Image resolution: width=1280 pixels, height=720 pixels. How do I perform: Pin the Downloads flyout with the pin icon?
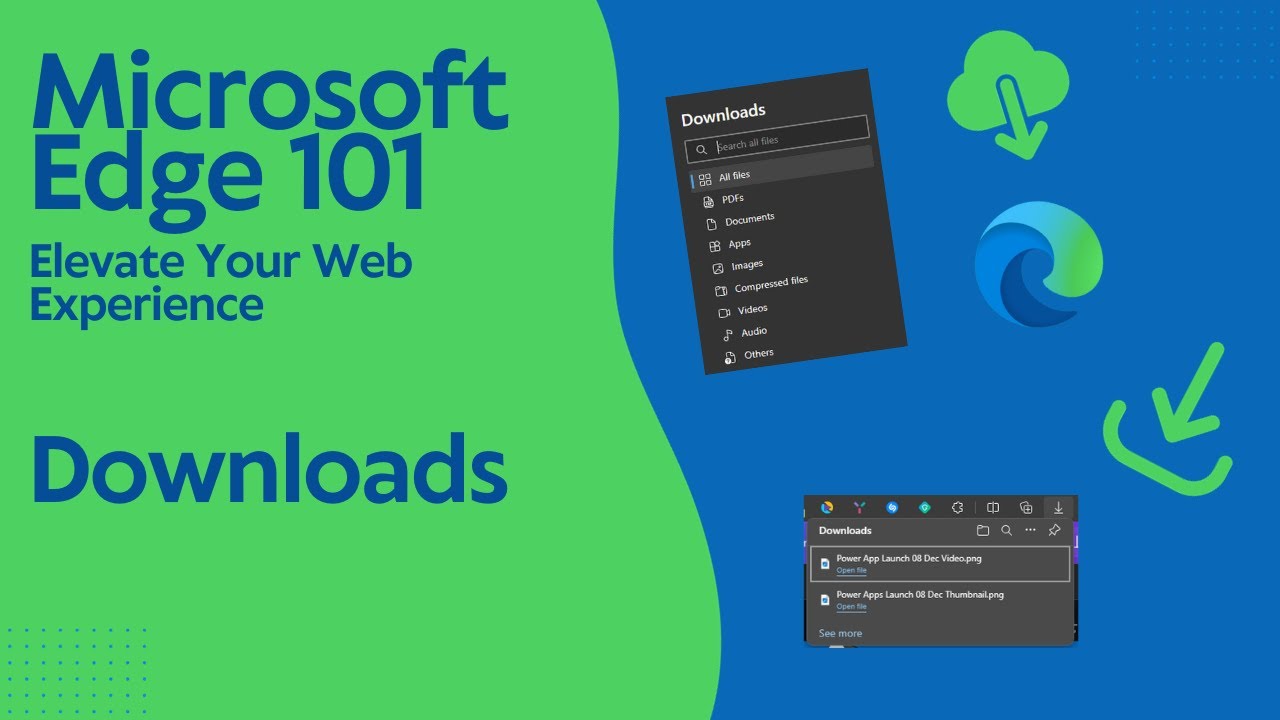1054,531
